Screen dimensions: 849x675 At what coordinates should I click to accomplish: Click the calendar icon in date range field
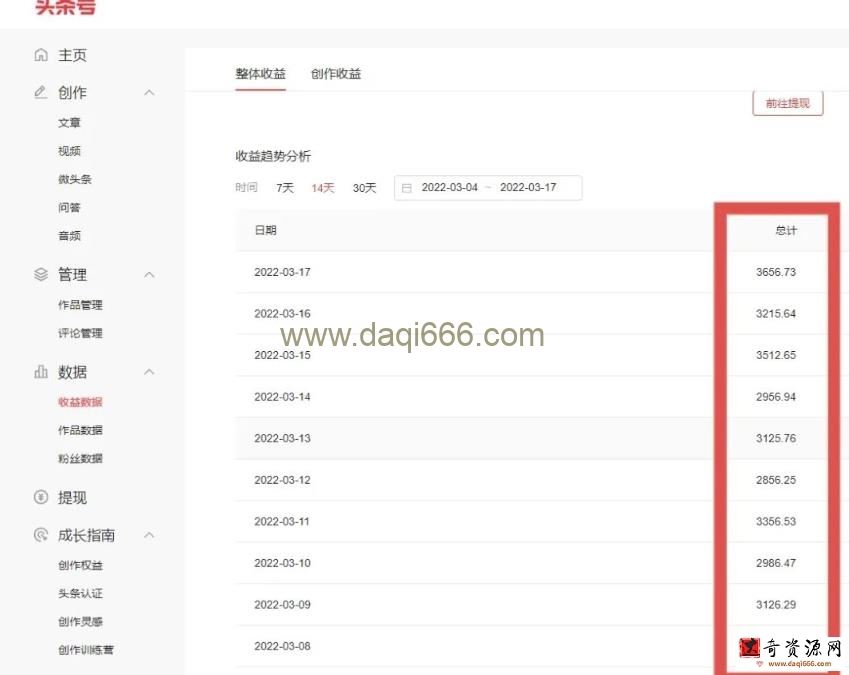click(x=407, y=188)
